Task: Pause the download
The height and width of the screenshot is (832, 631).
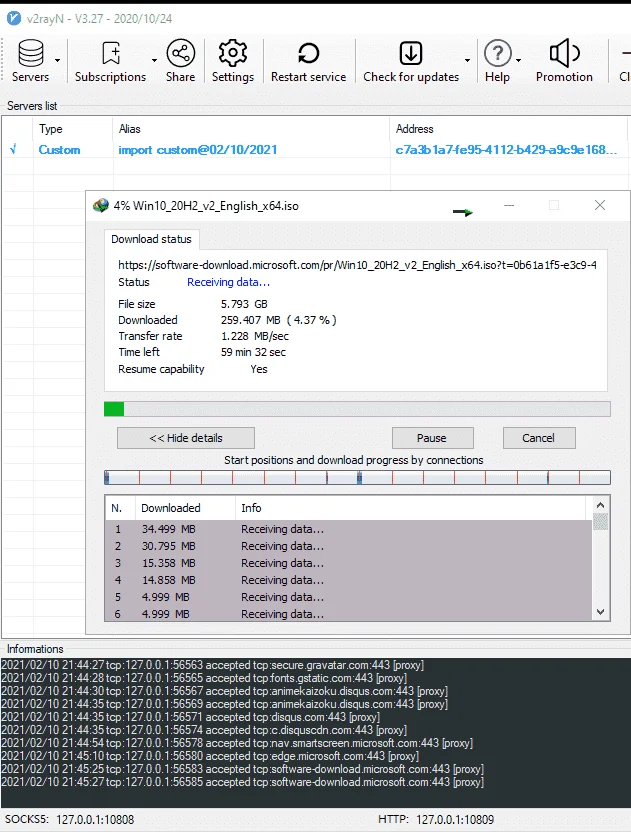Action: [x=432, y=438]
